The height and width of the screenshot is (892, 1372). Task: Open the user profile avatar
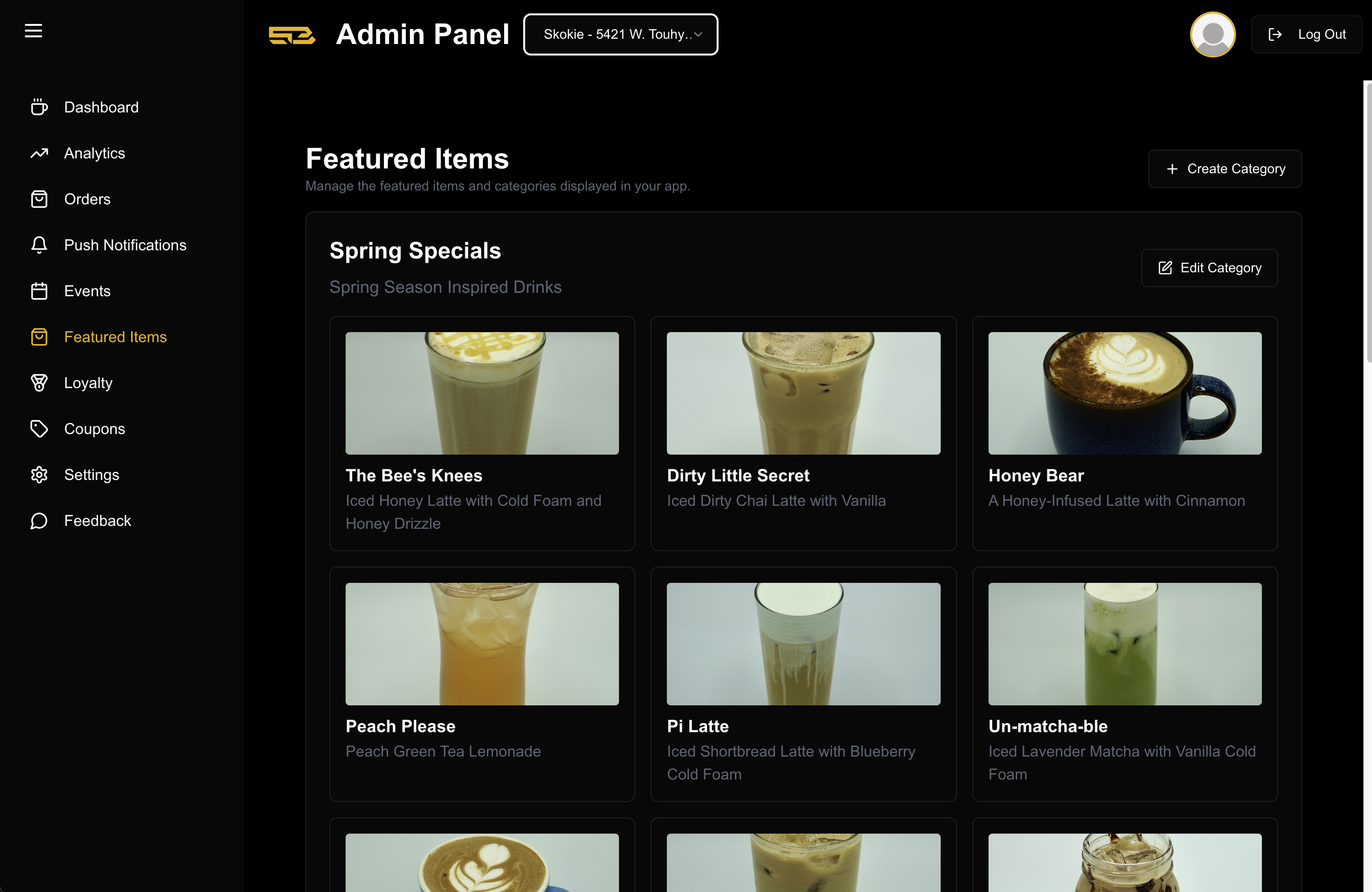(1212, 34)
